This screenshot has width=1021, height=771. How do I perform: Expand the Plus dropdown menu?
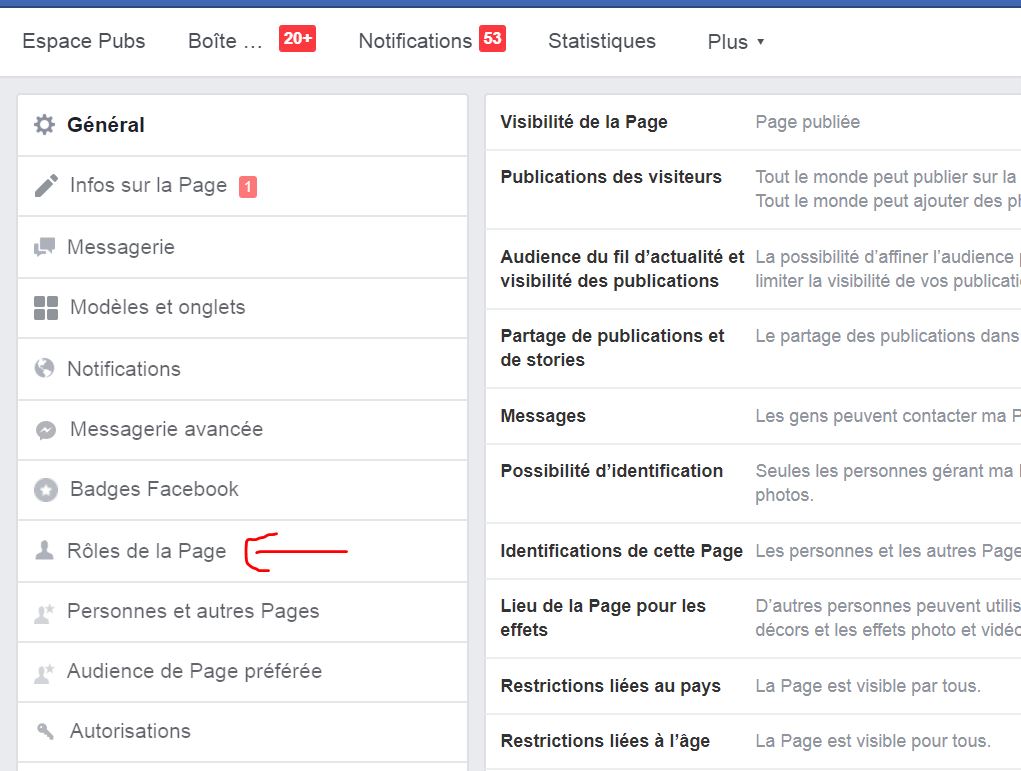point(735,42)
